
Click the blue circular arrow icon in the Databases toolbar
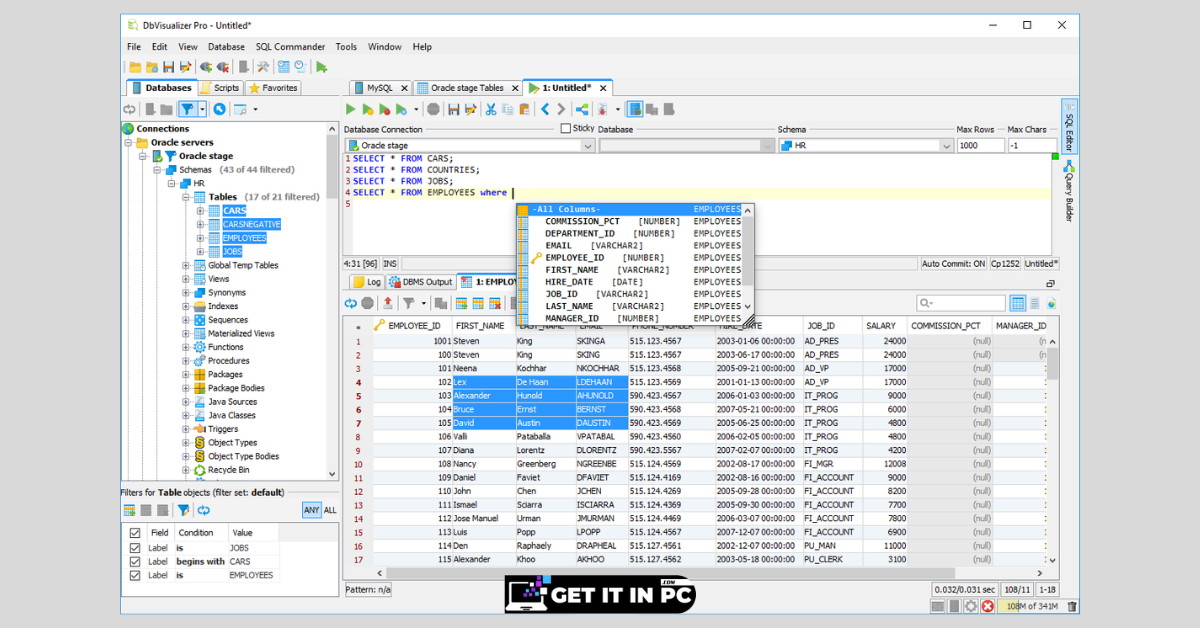(219, 109)
